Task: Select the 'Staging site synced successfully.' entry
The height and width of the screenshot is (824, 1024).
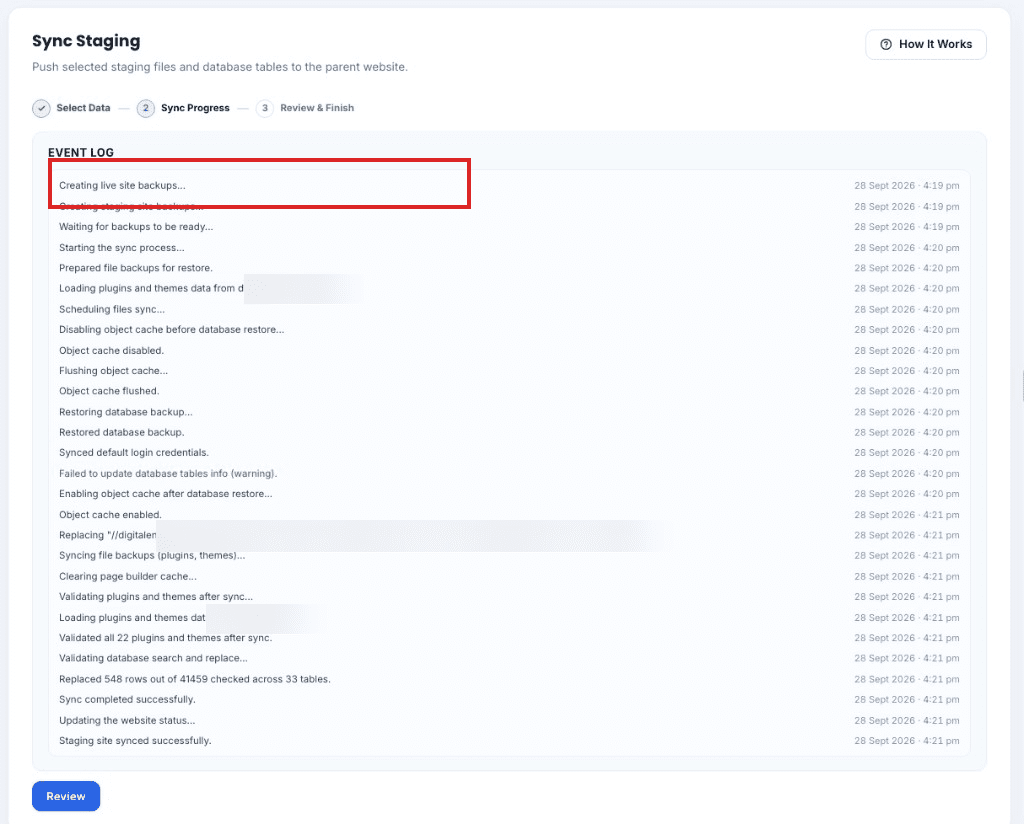Action: click(x=135, y=740)
